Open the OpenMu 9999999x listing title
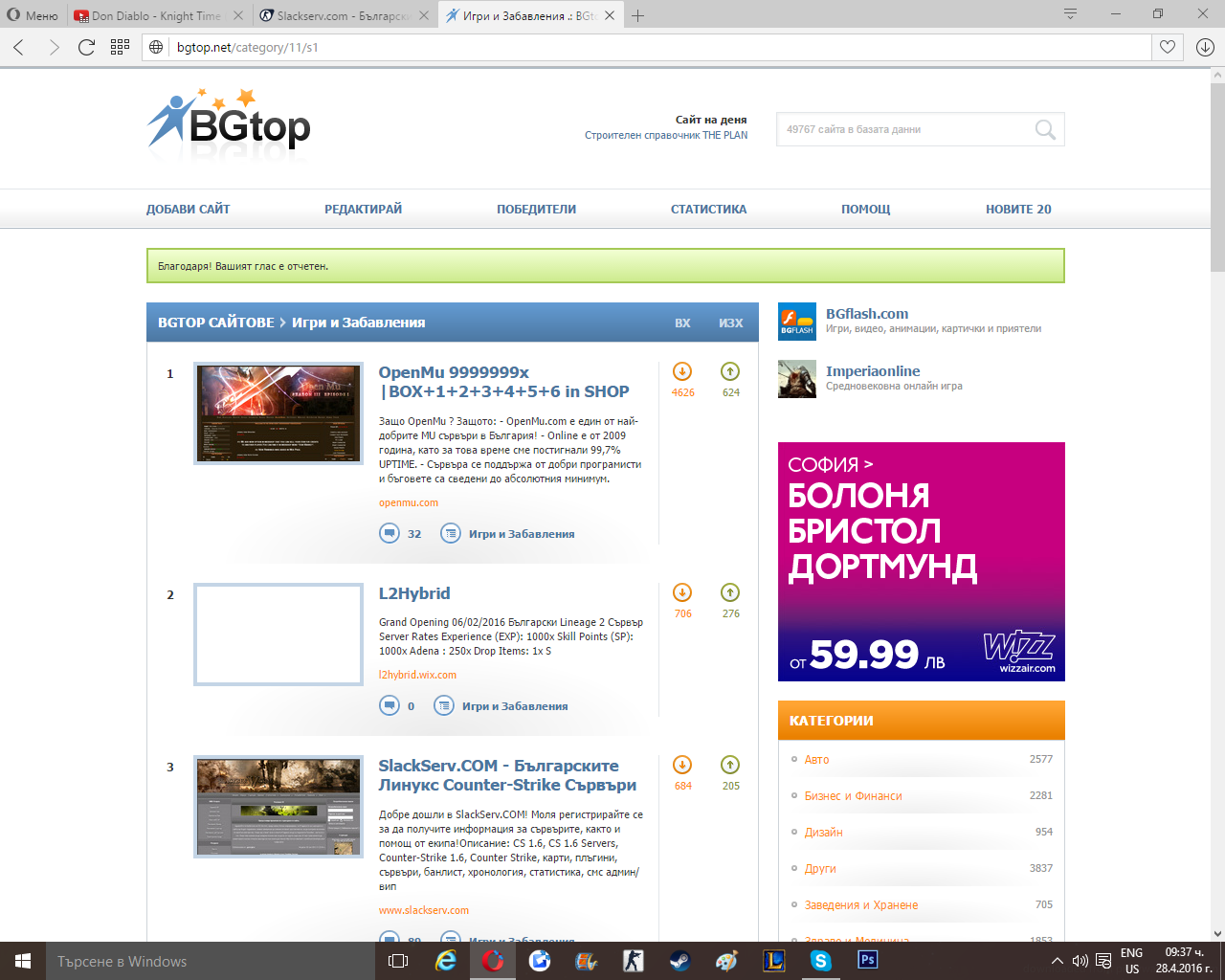Screen dimensions: 1225x980 coord(503,382)
